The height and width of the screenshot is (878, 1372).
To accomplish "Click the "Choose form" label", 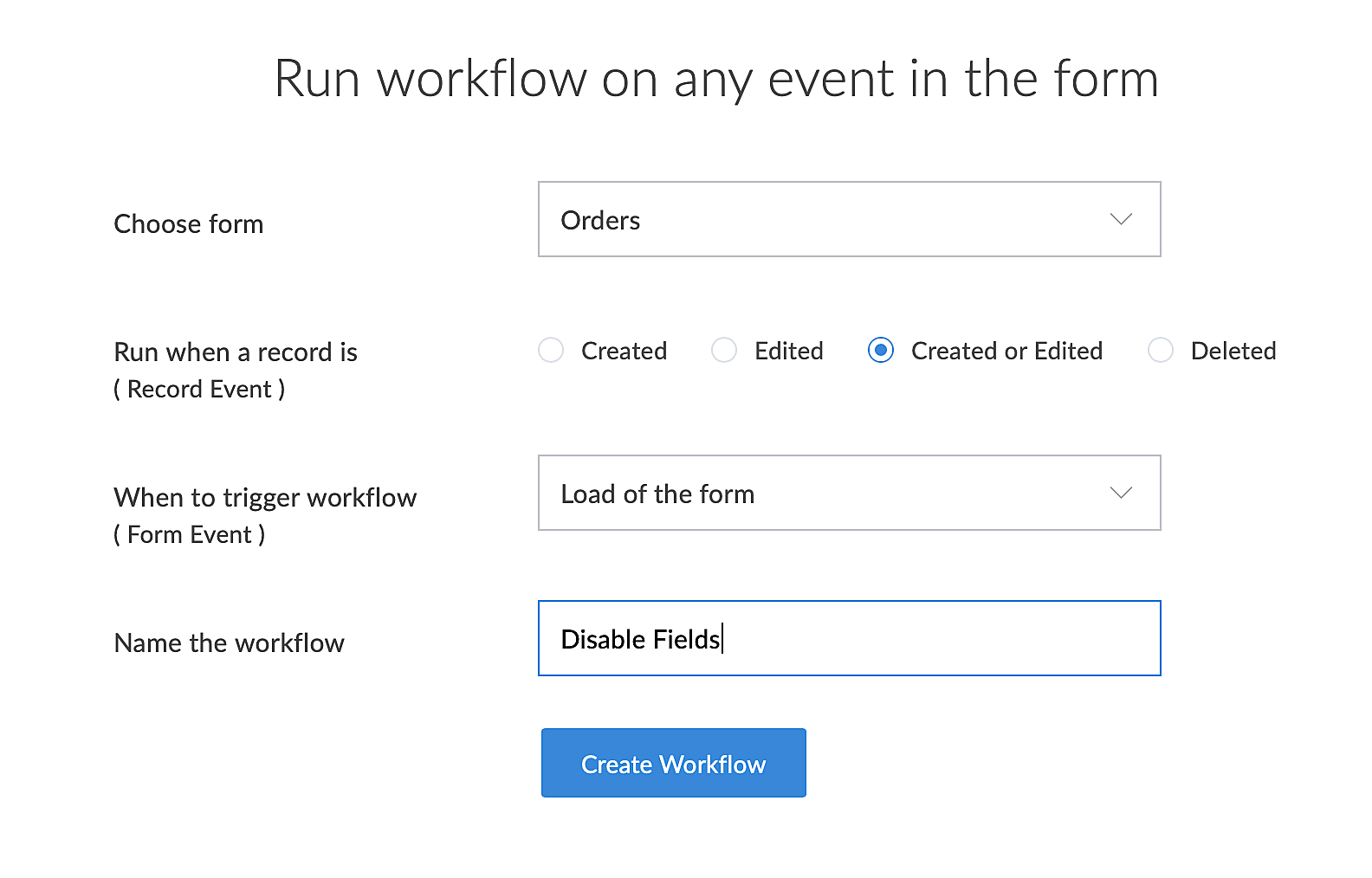I will click(189, 224).
